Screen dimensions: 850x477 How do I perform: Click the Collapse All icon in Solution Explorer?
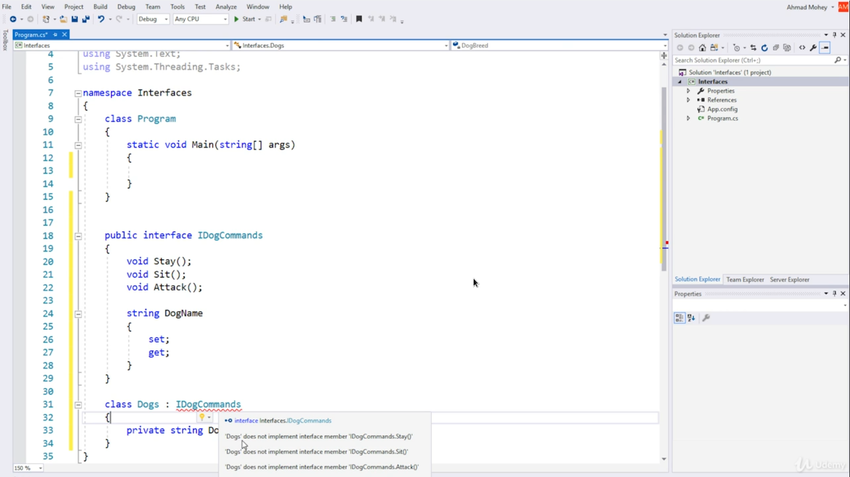pyautogui.click(x=776, y=48)
